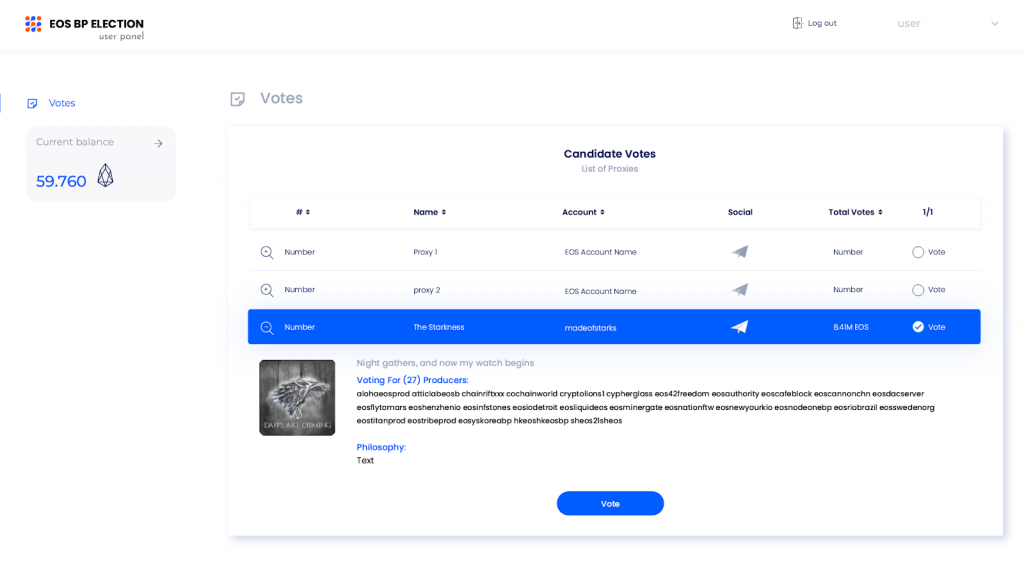Sort the table by Account column
The image size is (1024, 572).
[x=583, y=212]
